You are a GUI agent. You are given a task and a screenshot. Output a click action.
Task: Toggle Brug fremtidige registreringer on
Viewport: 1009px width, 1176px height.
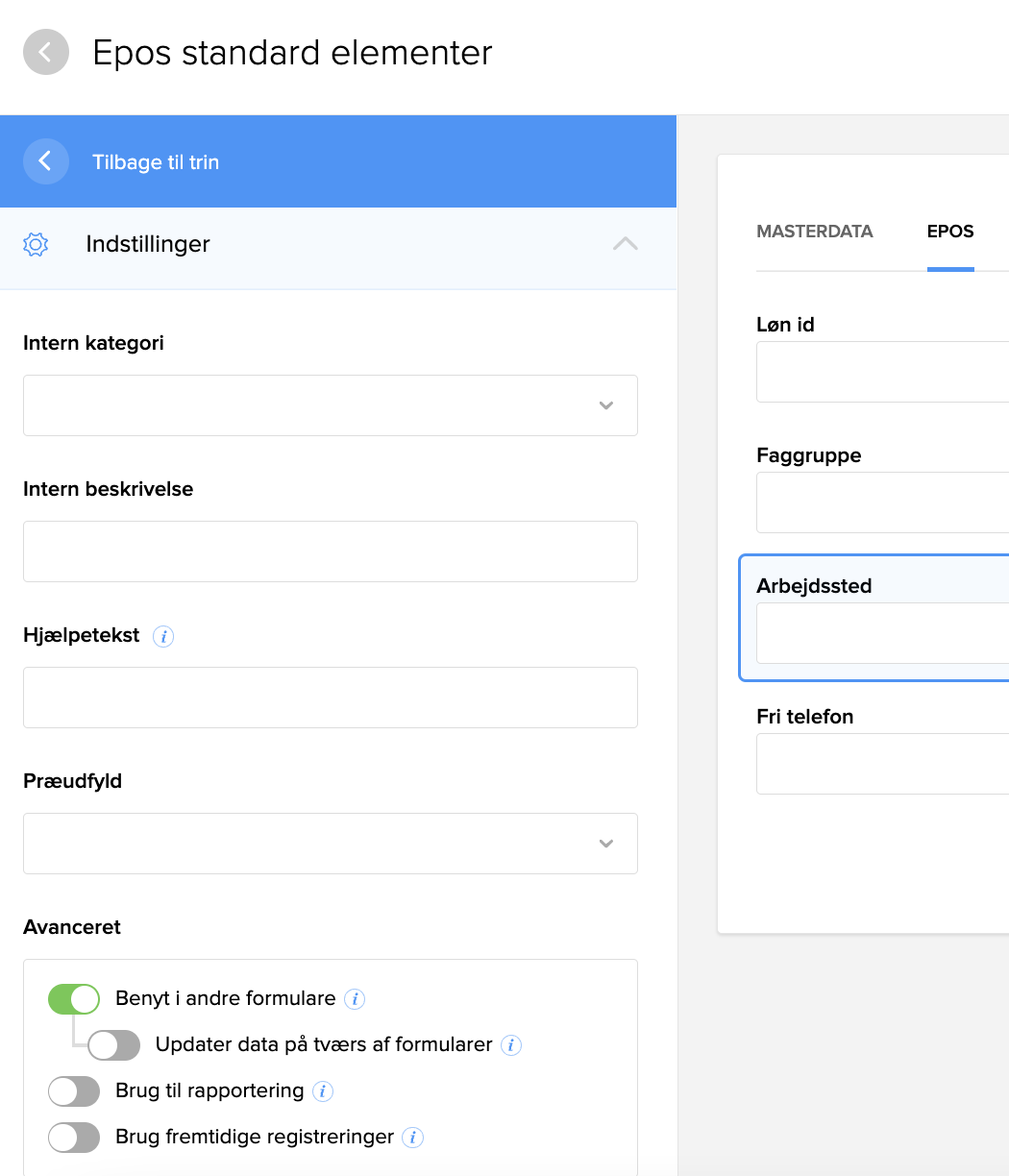pyautogui.click(x=74, y=1138)
